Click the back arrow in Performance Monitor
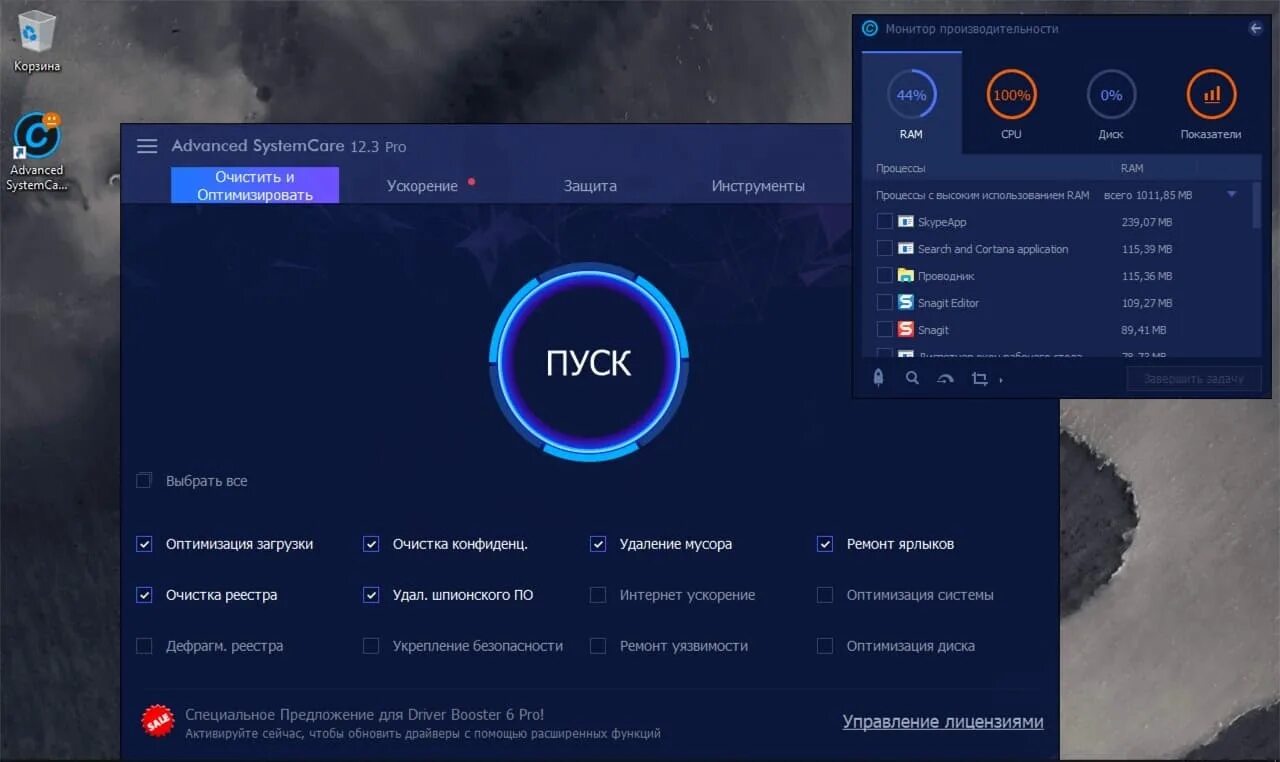The height and width of the screenshot is (762, 1280). click(x=1256, y=29)
